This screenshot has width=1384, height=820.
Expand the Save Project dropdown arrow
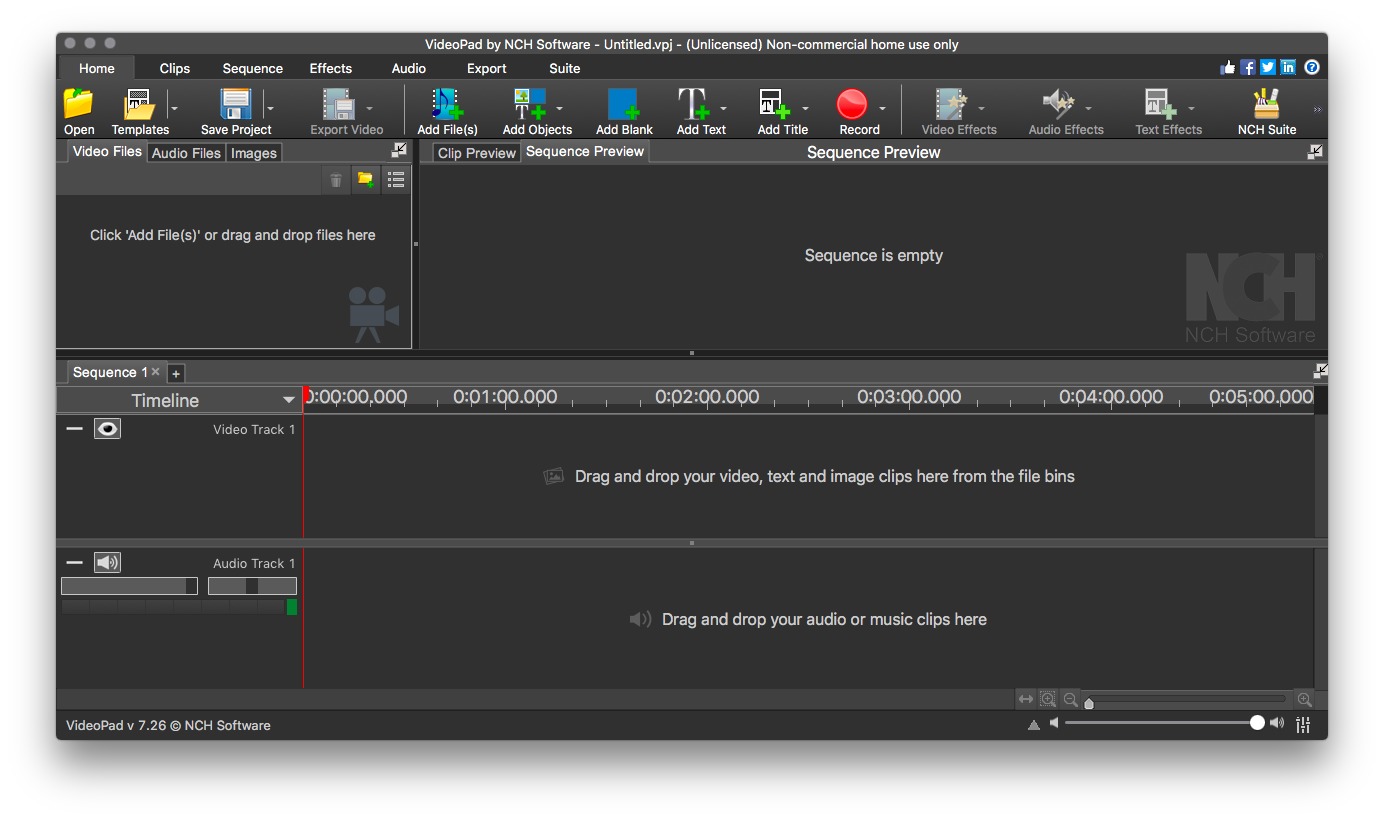pos(270,108)
